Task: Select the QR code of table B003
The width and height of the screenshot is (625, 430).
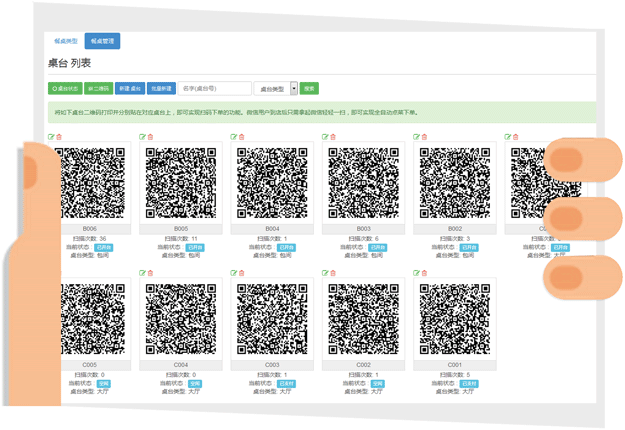Action: click(x=364, y=183)
